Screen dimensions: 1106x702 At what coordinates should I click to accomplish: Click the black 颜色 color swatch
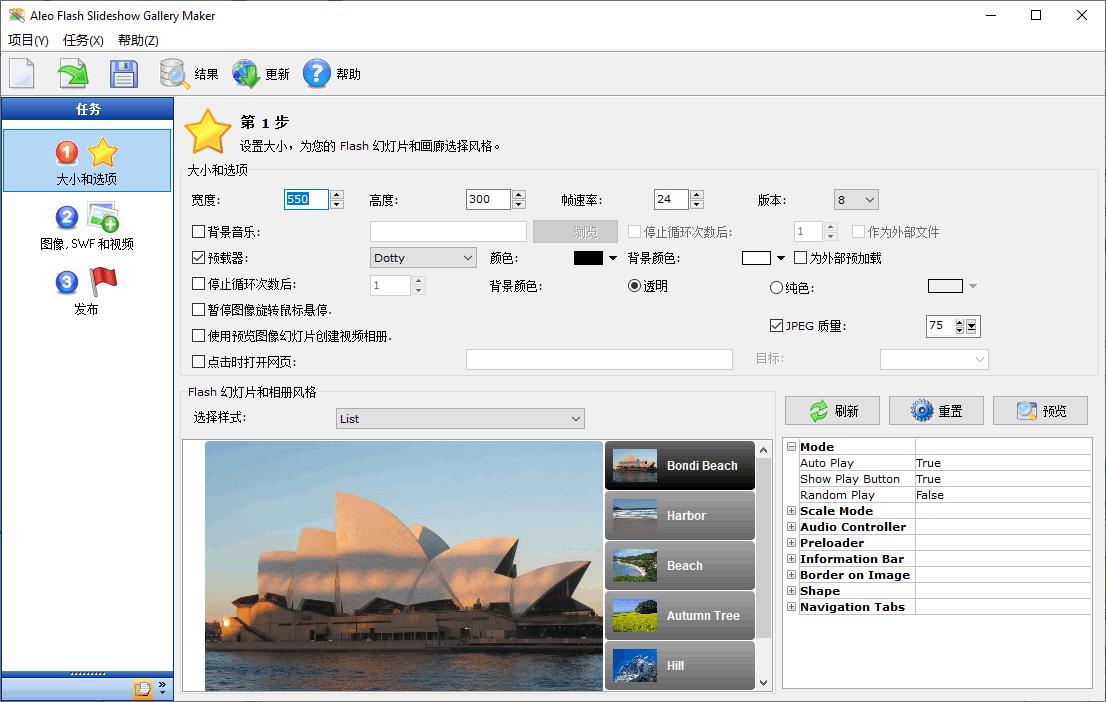(588, 258)
